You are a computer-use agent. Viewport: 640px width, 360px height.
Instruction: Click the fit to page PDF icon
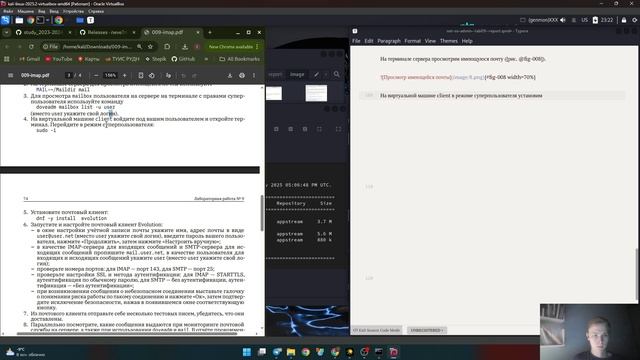coord(140,75)
